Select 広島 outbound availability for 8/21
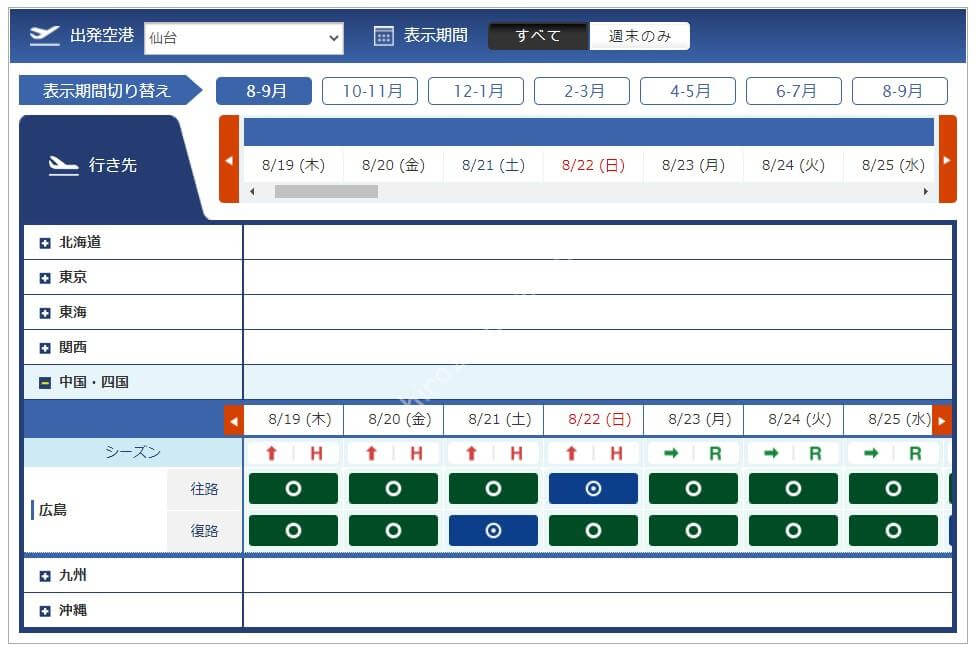Screen dimensions: 976x651 point(493,489)
